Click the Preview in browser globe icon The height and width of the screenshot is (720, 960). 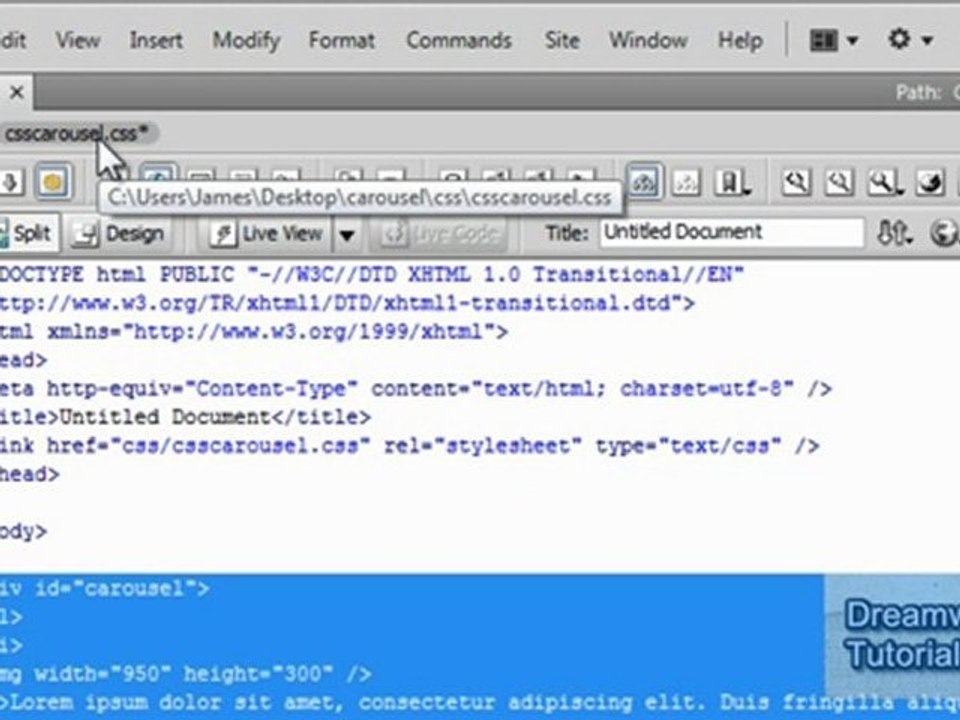click(944, 233)
